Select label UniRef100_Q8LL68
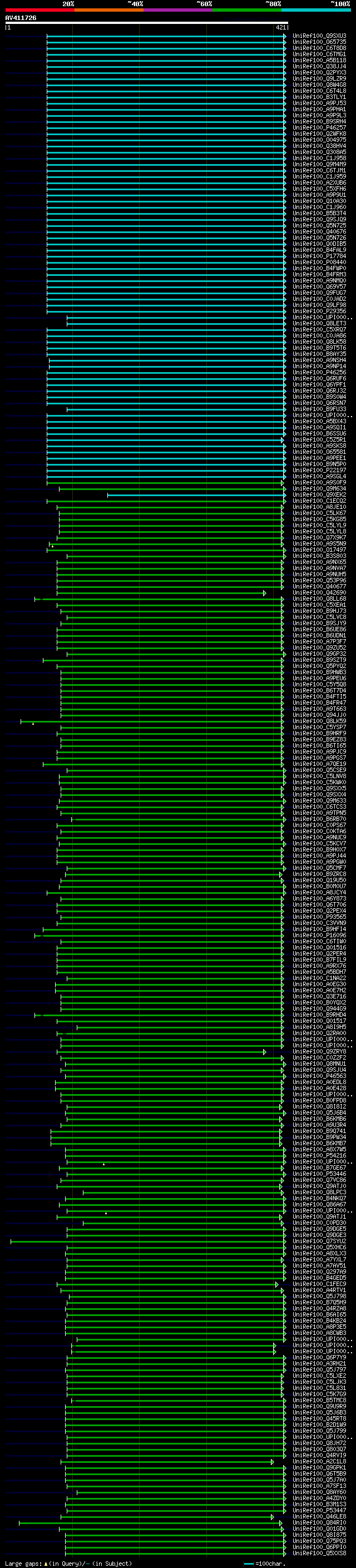 pyautogui.click(x=319, y=599)
